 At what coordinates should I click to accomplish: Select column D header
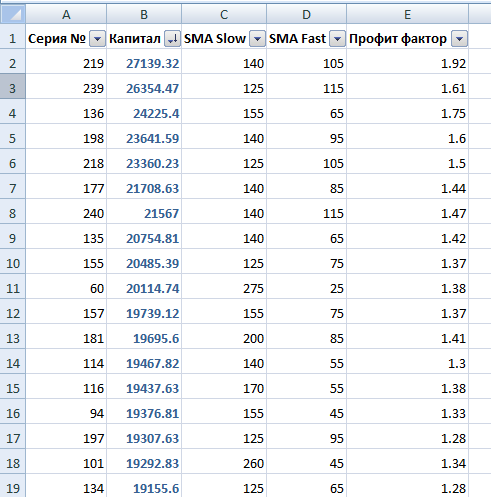(306, 14)
